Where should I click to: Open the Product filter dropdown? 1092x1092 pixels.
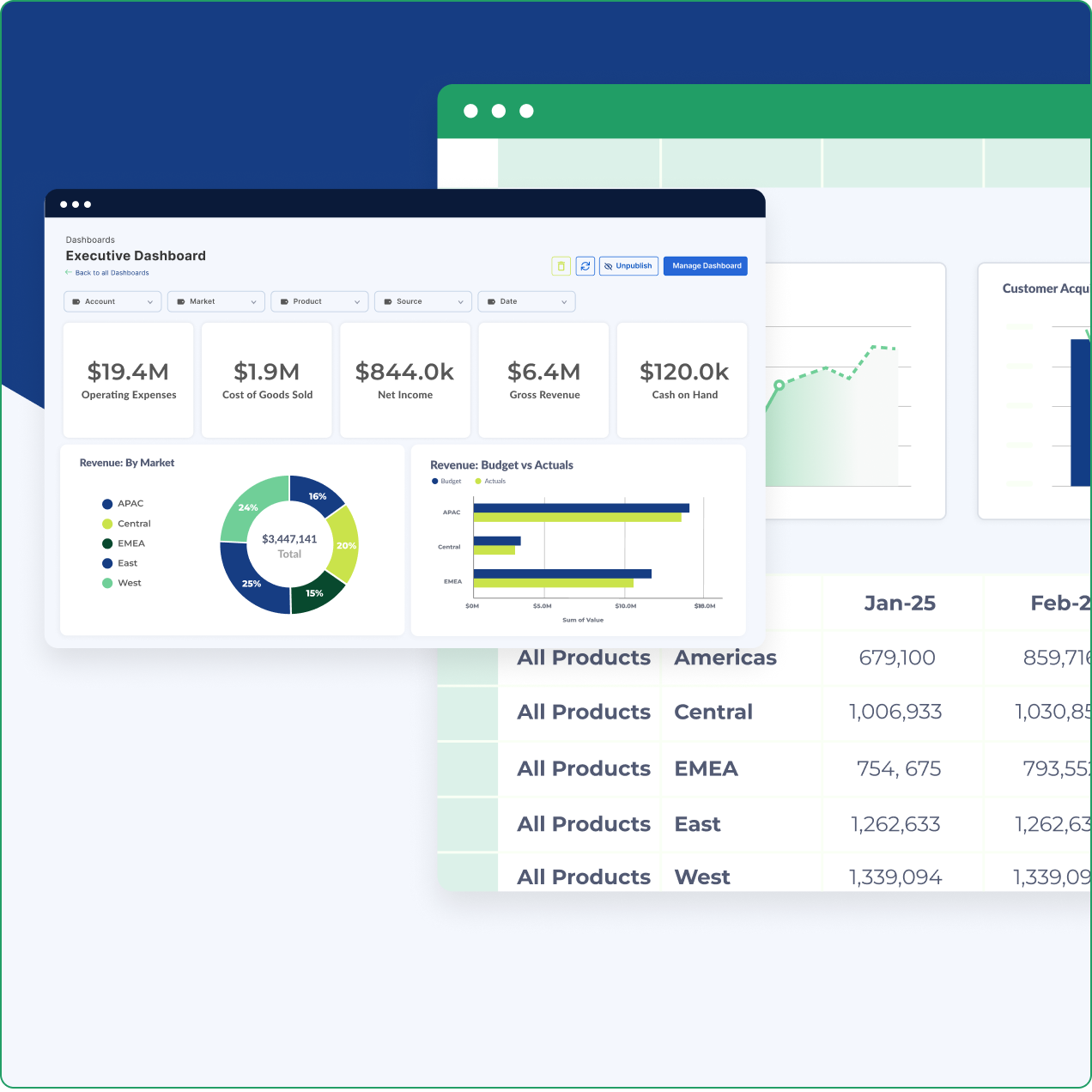click(x=319, y=301)
